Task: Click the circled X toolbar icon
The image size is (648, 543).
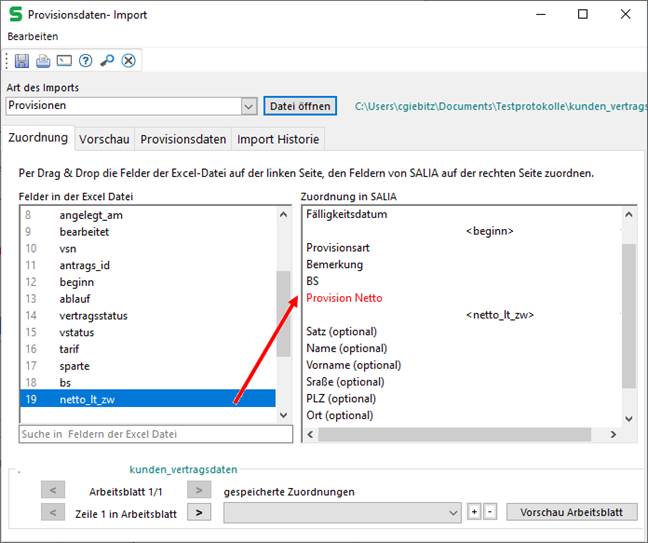Action: point(128,61)
